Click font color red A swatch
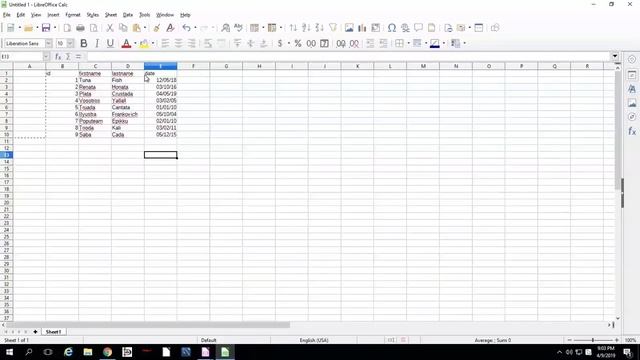 pos(126,43)
